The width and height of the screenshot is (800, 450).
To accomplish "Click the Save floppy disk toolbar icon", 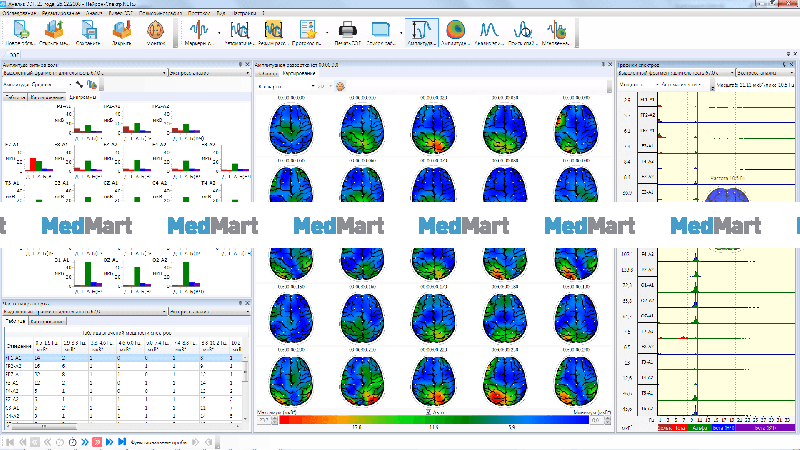I will [x=88, y=31].
